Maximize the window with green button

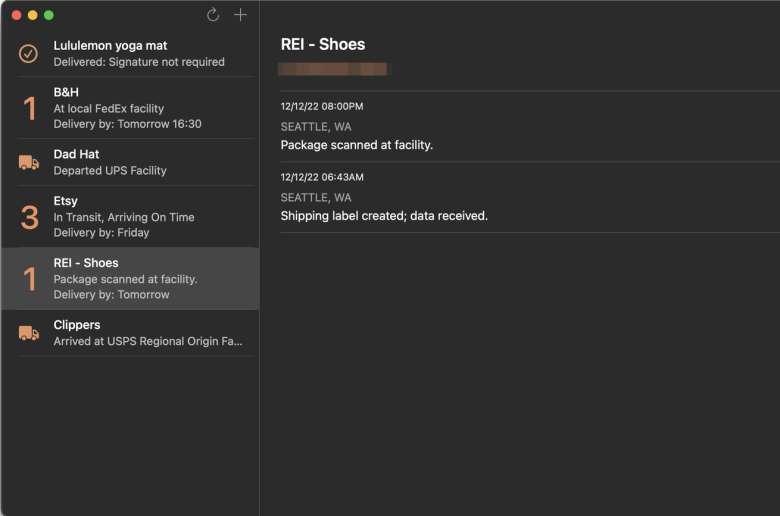click(x=49, y=15)
